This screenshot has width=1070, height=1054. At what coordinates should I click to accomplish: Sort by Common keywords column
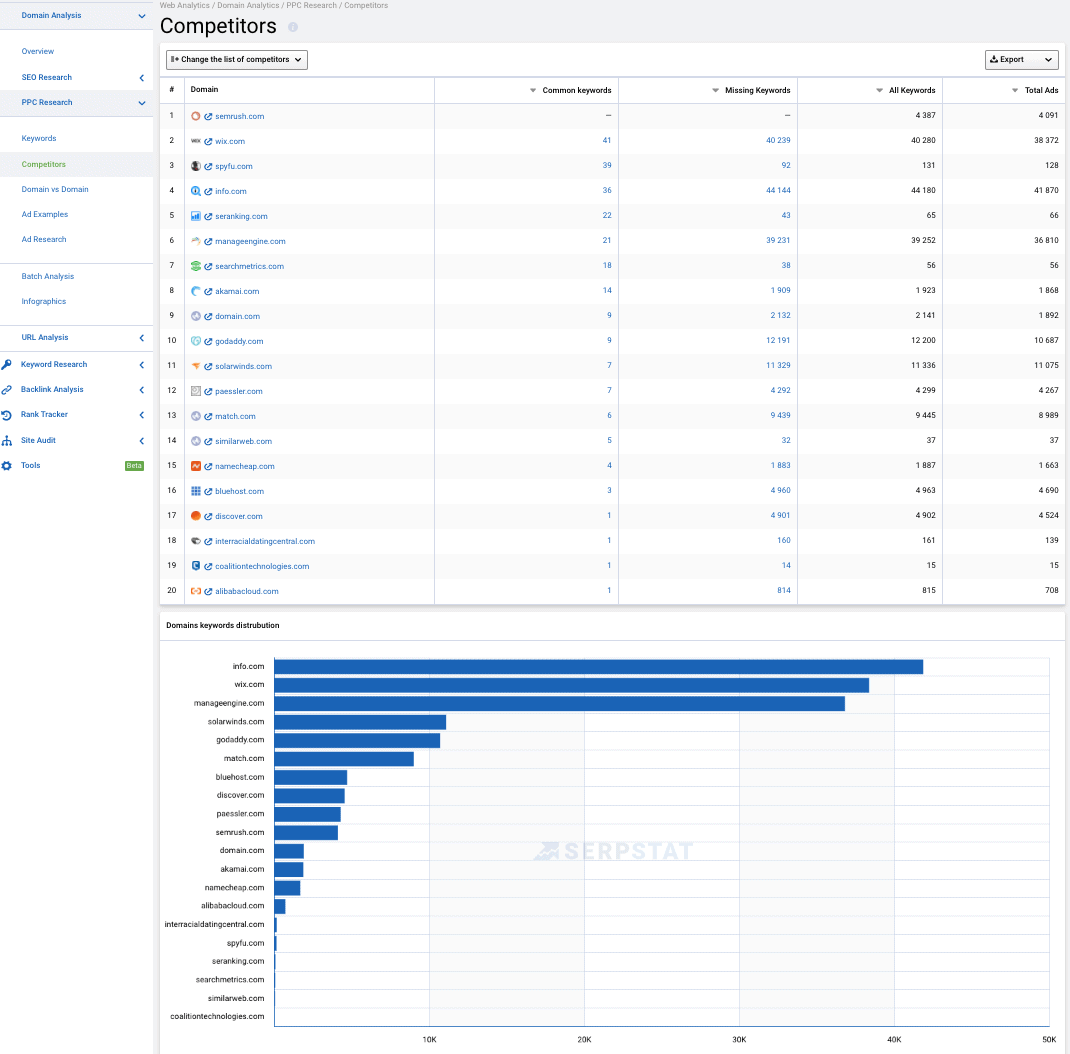570,90
